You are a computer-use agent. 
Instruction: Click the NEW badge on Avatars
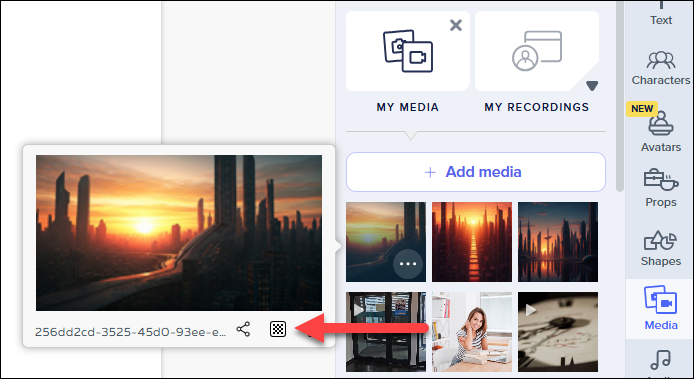click(x=642, y=108)
